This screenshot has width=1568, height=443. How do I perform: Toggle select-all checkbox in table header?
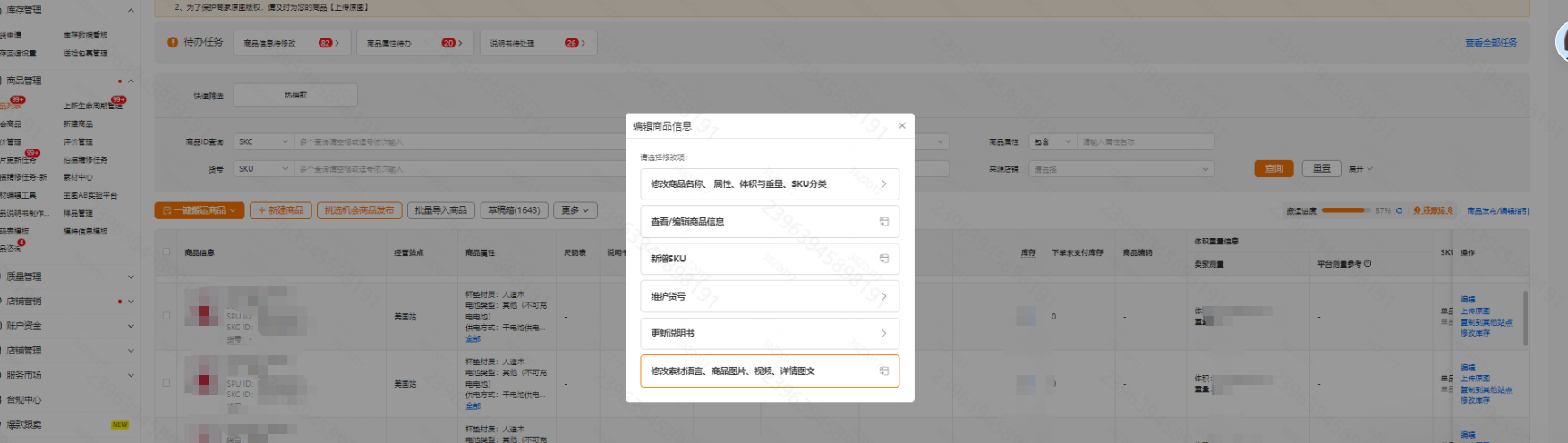pos(166,251)
